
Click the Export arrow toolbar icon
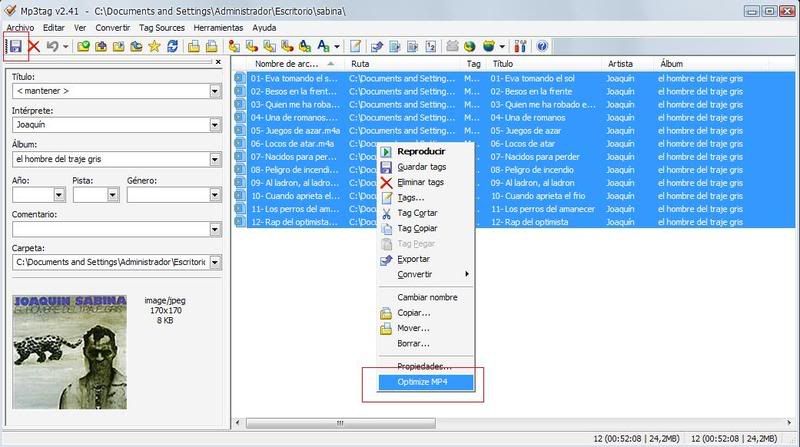pyautogui.click(x=377, y=46)
